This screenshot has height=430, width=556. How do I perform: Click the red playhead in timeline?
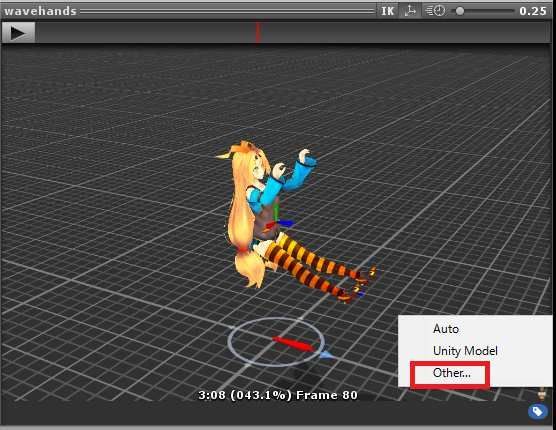(x=258, y=33)
